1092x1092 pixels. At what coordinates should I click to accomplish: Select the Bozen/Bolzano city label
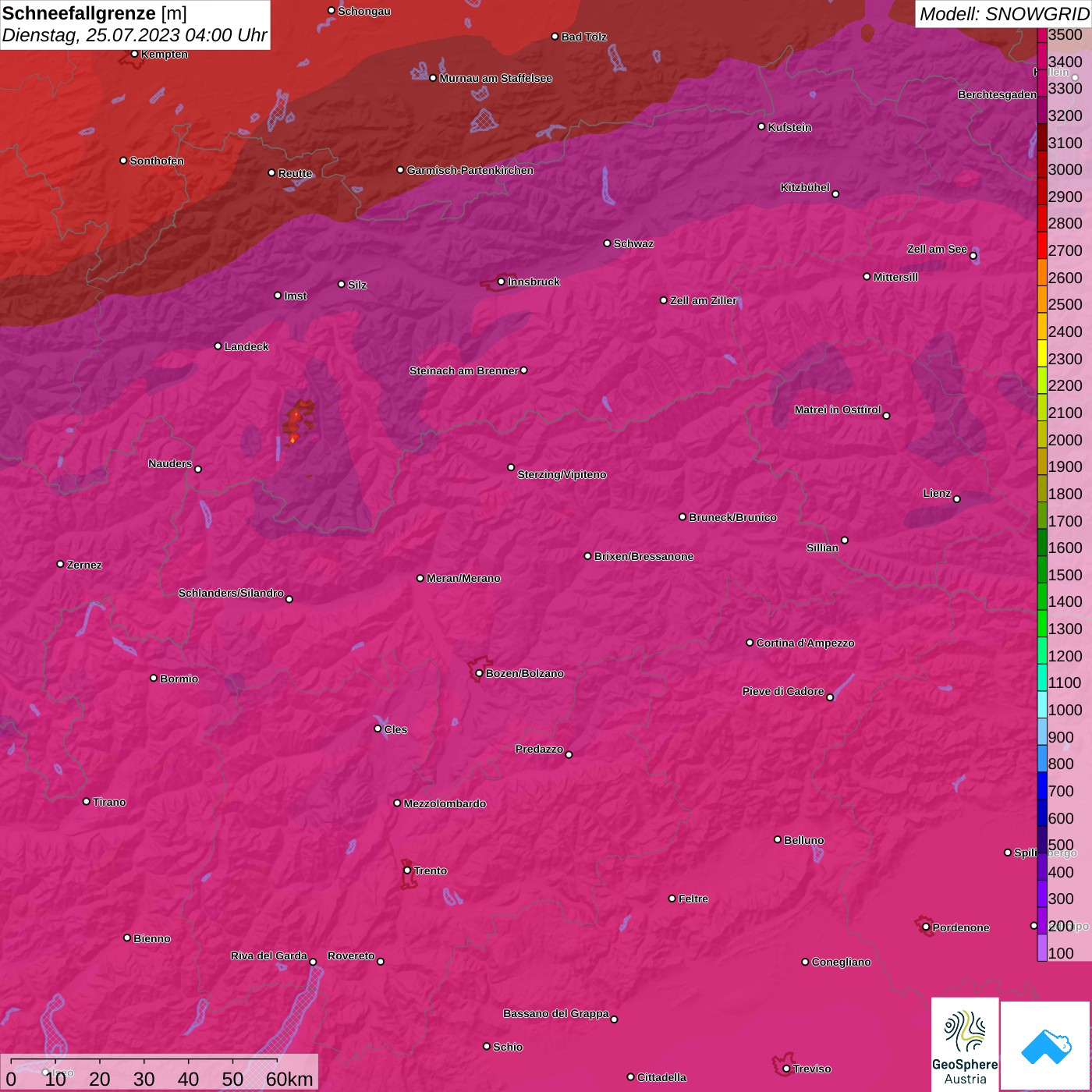(x=525, y=673)
